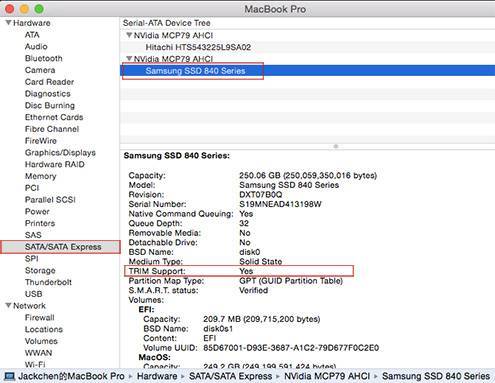Select Camera in the sidebar
Image resolution: width=495 pixels, height=383 pixels.
pyautogui.click(x=40, y=70)
